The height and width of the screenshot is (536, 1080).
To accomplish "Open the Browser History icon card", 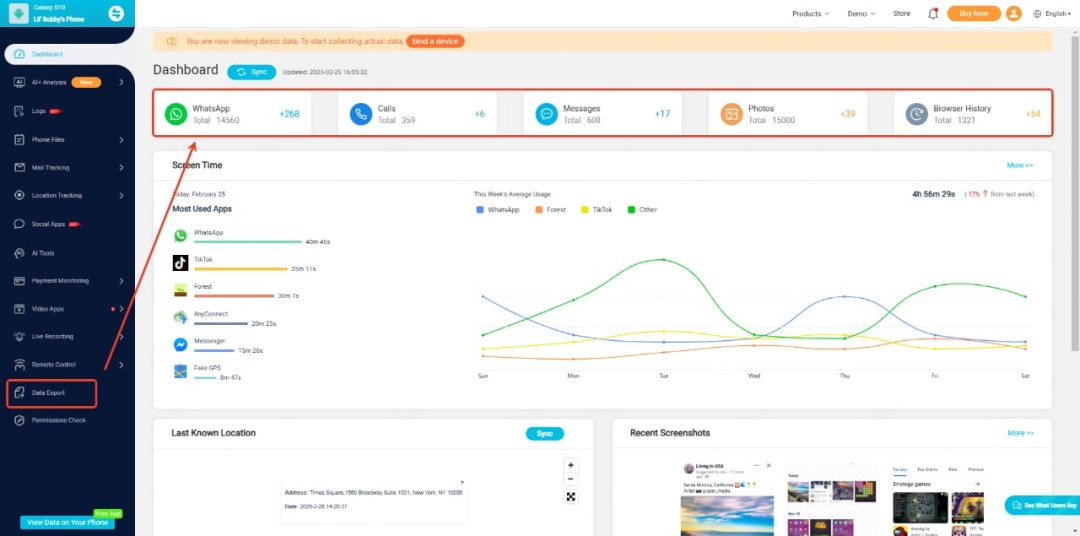I will tap(917, 114).
